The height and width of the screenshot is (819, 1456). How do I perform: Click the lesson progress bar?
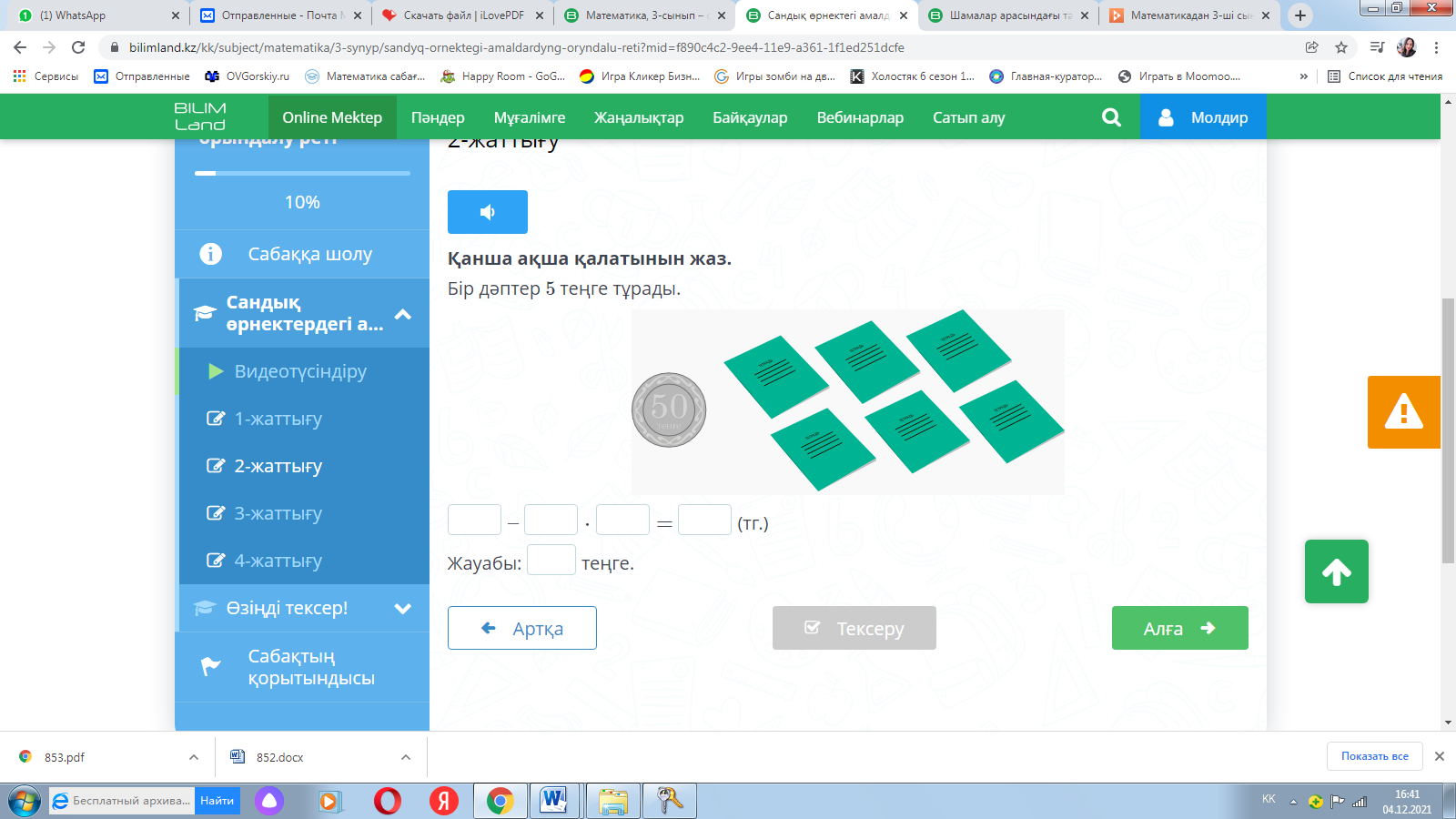(302, 173)
